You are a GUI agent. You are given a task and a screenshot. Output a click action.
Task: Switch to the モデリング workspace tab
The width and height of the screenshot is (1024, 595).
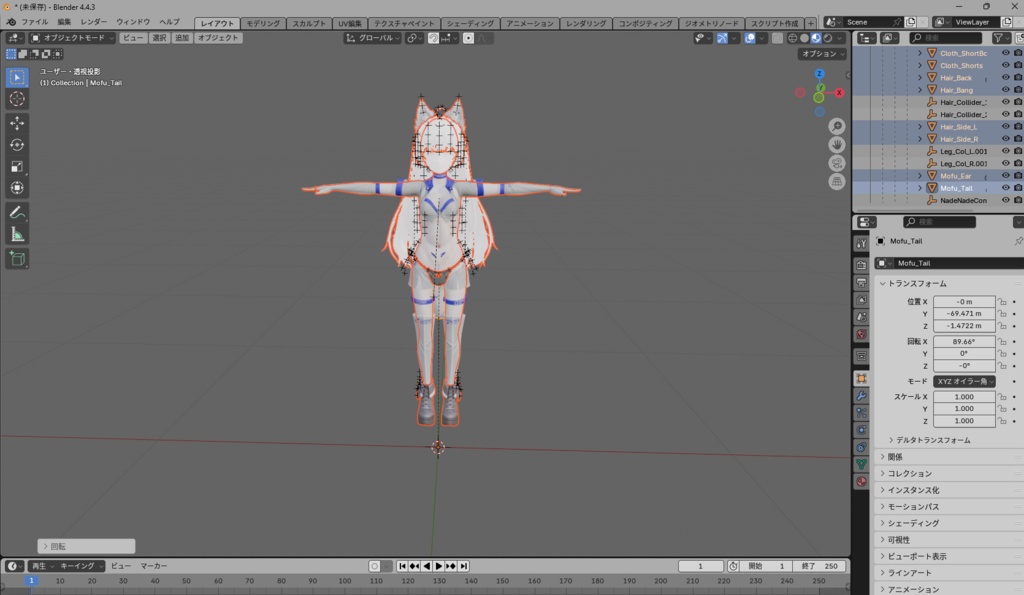click(x=263, y=23)
